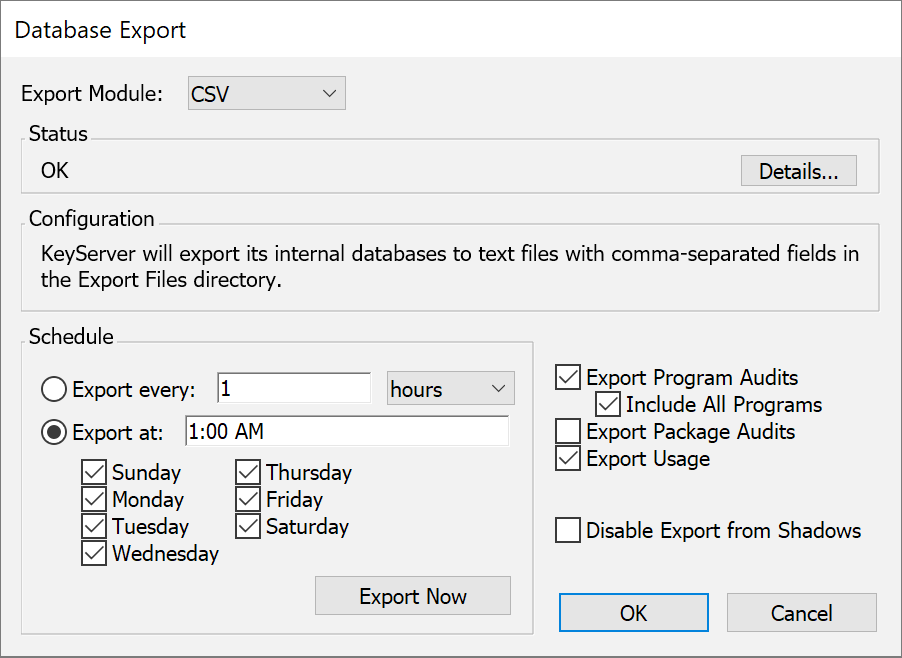Open the Export Module CSV dropdown
This screenshot has height=658, width=902.
(x=266, y=94)
